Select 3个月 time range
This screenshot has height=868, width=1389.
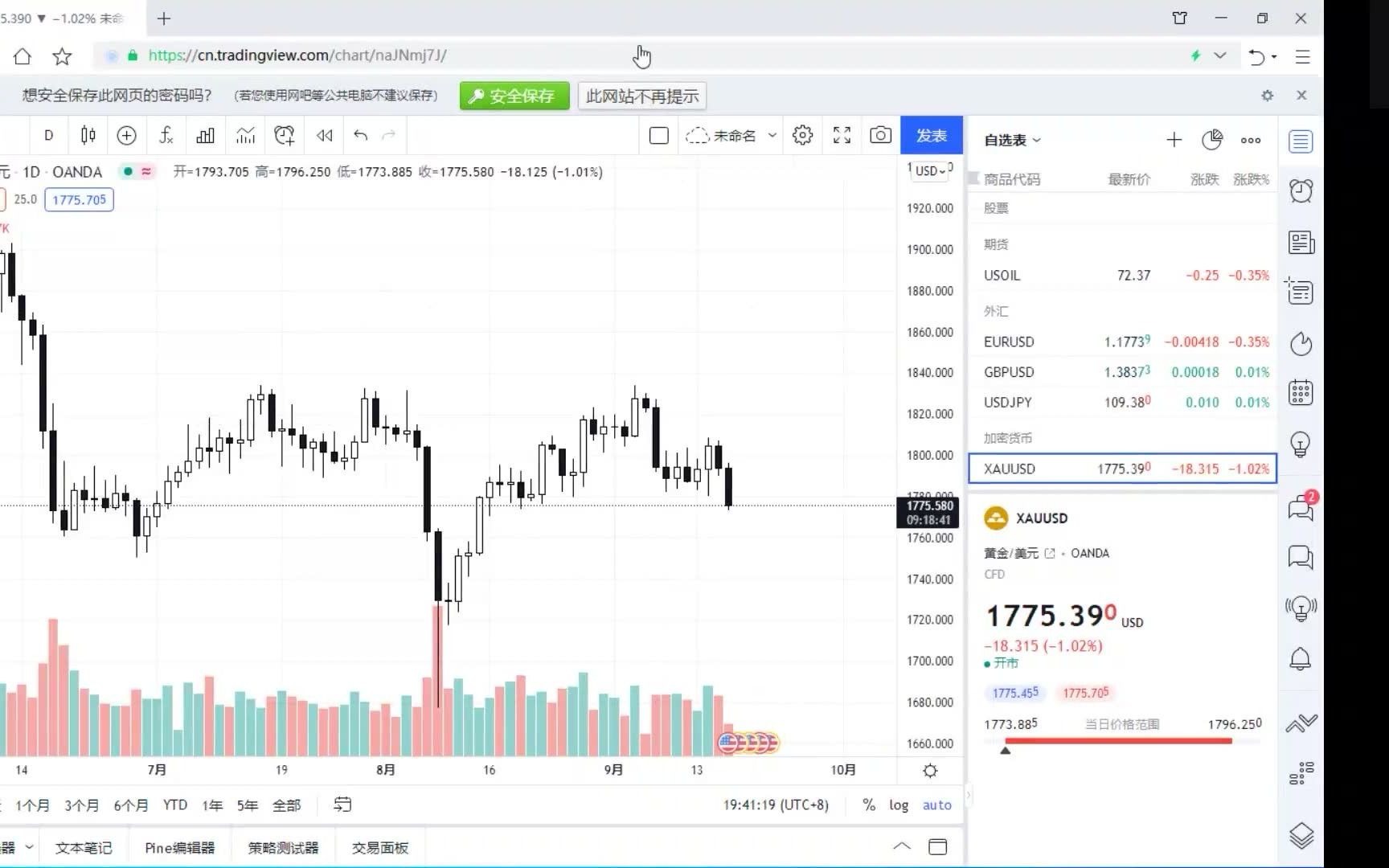pyautogui.click(x=82, y=805)
